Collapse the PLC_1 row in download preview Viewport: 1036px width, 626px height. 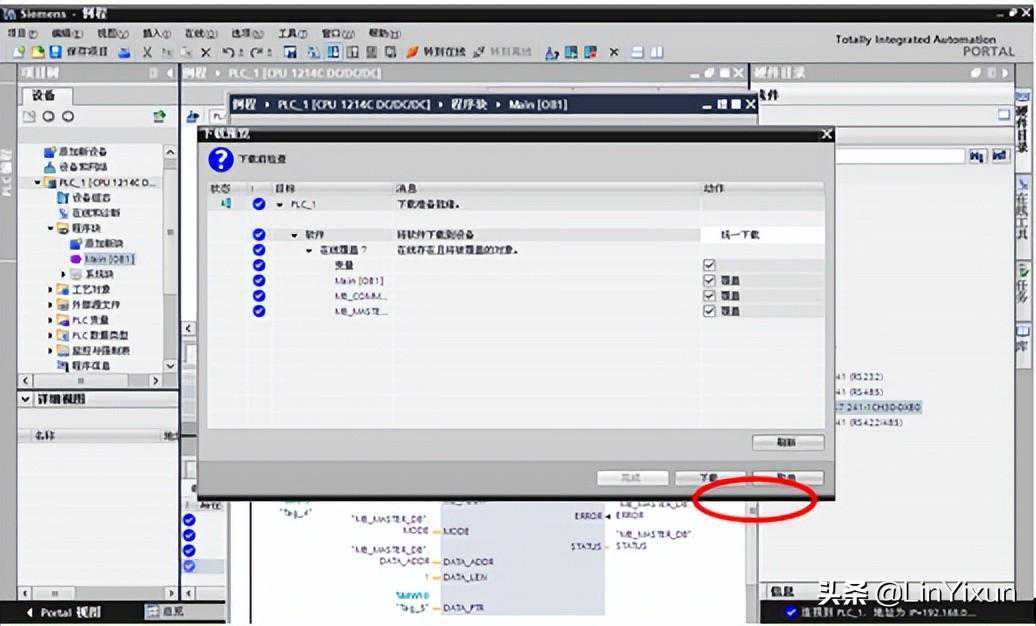[280, 205]
